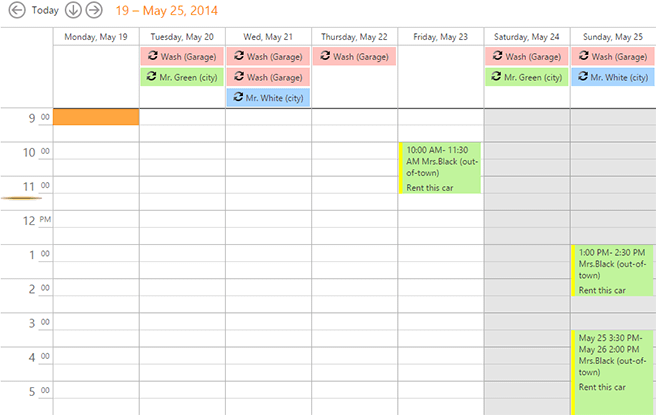Click recurrence icon on Tuesday Wash appointment
656x415 pixels.
coord(152,56)
